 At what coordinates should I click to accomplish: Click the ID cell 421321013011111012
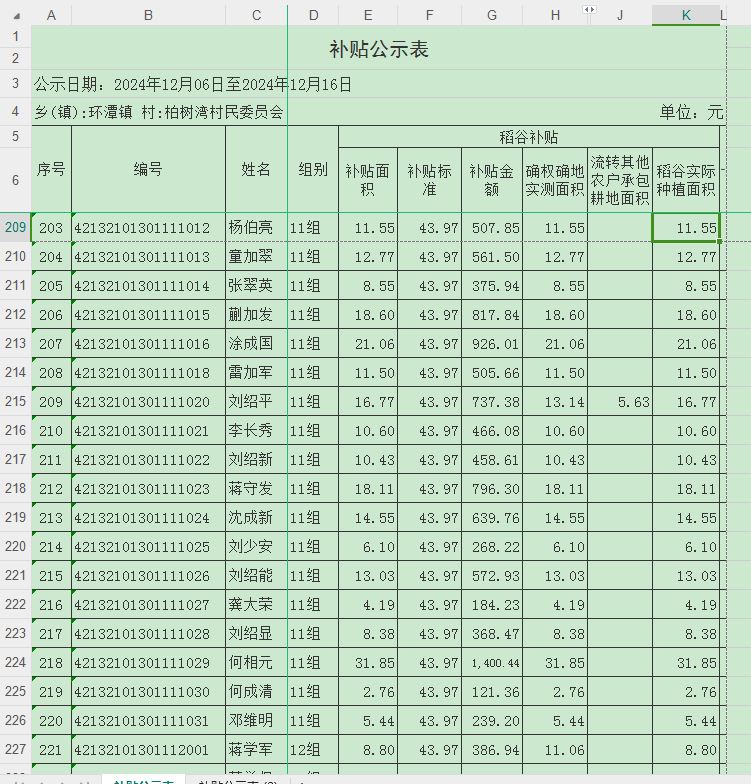tap(148, 228)
